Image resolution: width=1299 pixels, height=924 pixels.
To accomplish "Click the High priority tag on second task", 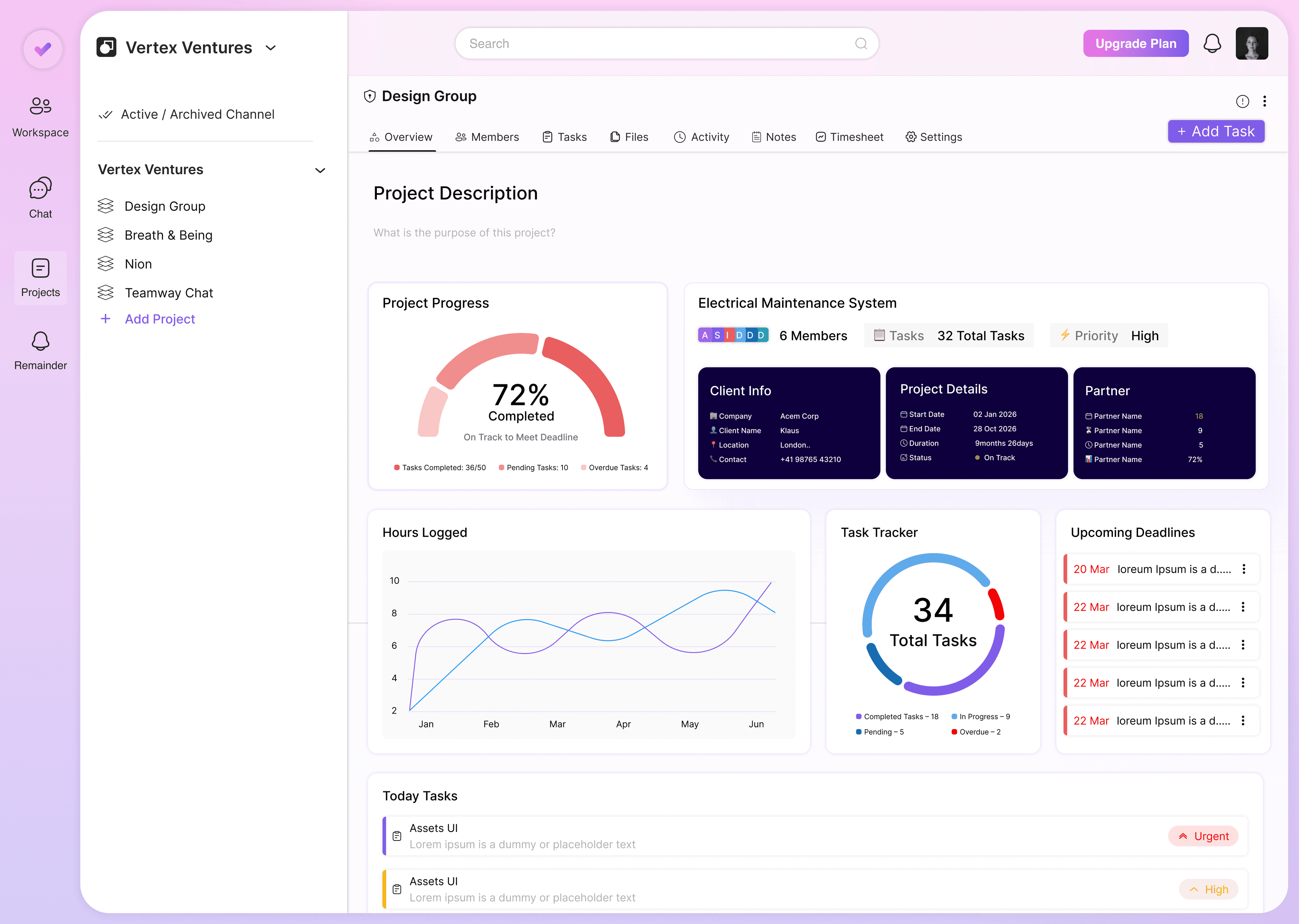I will [x=1209, y=889].
